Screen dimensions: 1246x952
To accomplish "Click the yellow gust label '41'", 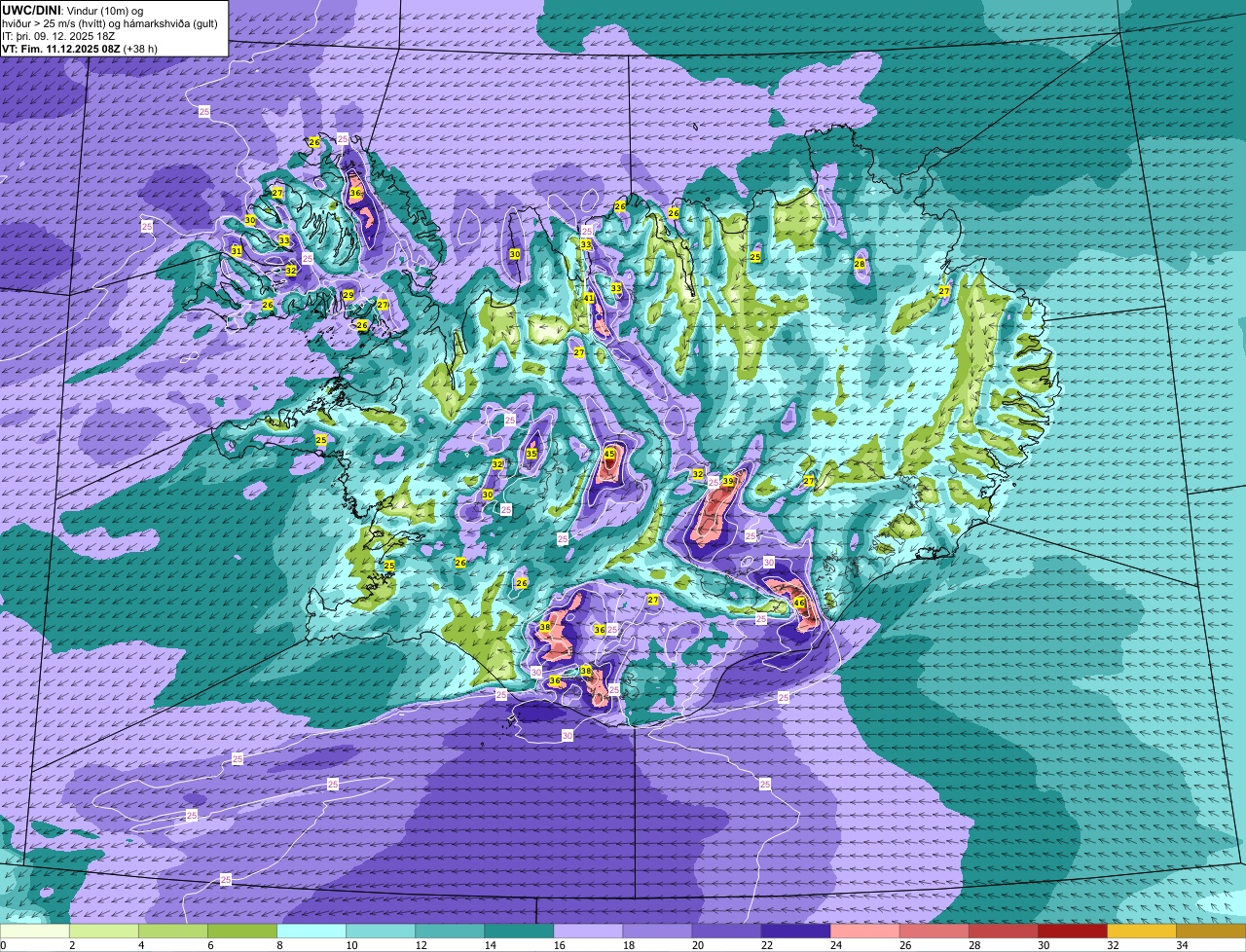I will [x=589, y=298].
